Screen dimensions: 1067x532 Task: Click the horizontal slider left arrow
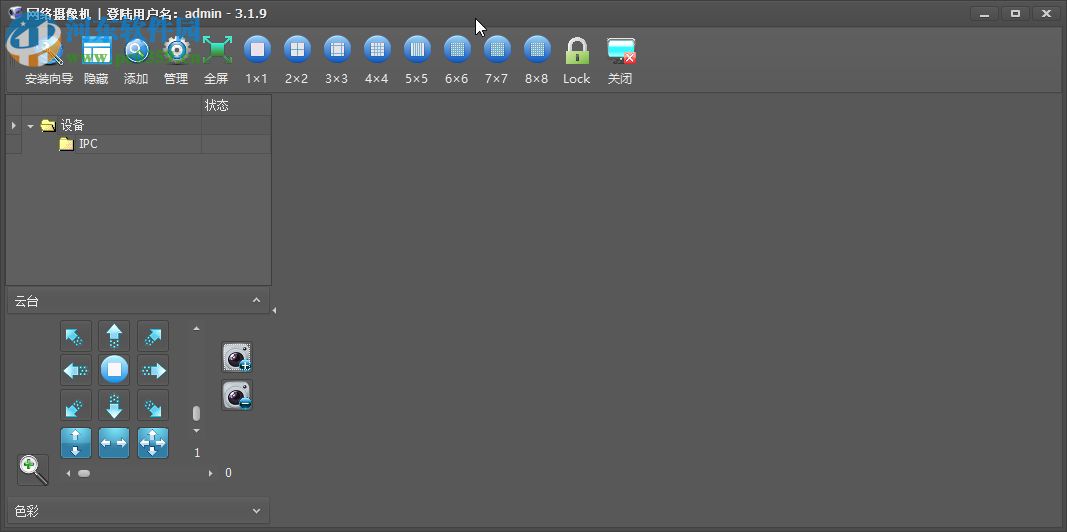click(68, 473)
